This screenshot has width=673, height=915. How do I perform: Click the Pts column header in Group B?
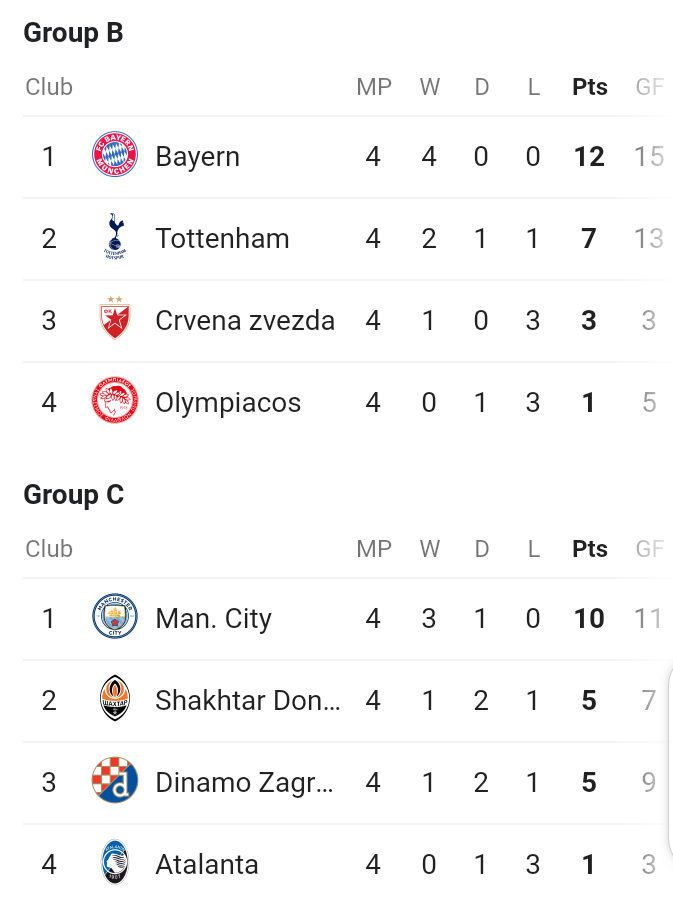click(x=590, y=87)
